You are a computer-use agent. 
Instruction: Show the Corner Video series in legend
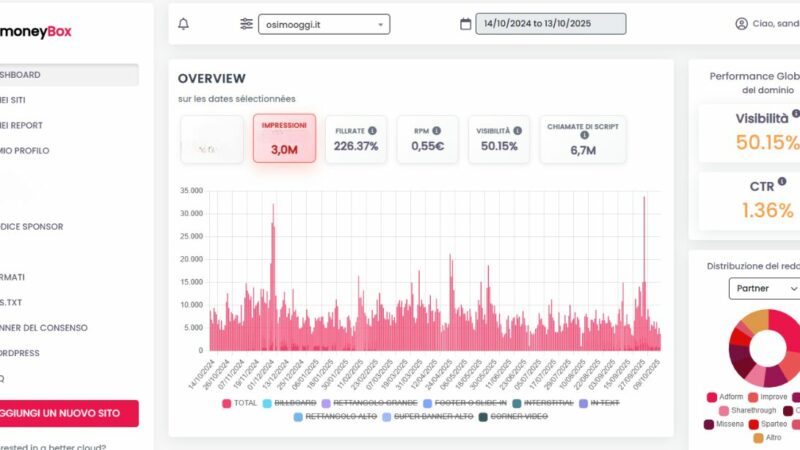(x=516, y=415)
